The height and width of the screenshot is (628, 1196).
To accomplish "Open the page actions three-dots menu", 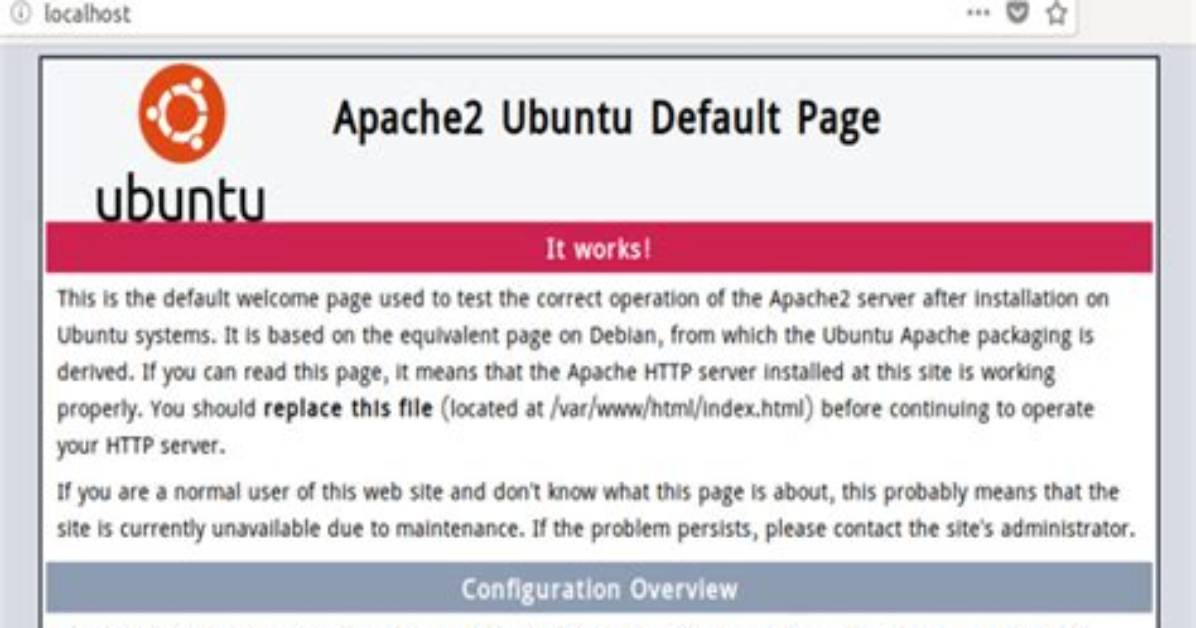I will (x=978, y=12).
